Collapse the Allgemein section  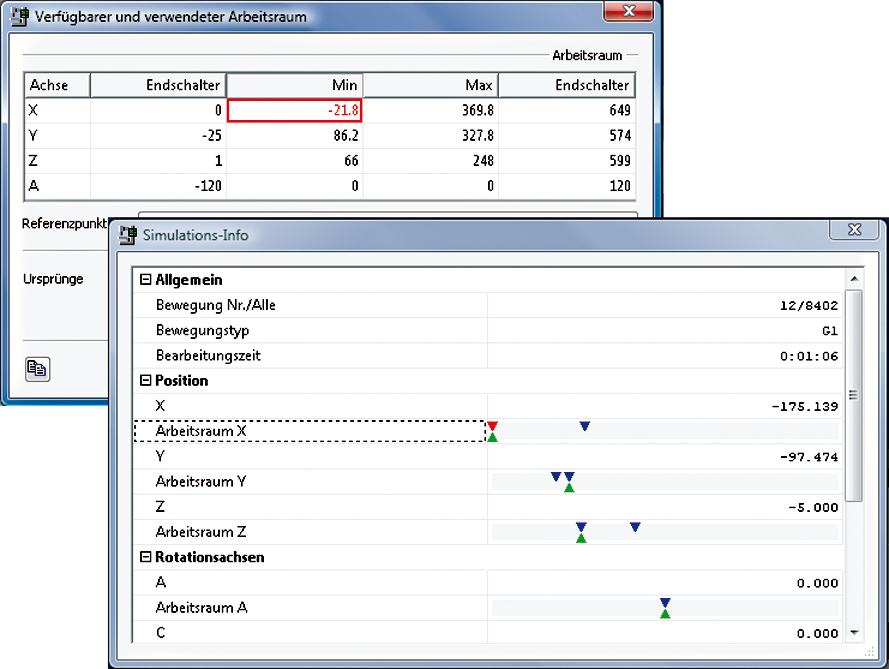pyautogui.click(x=146, y=280)
